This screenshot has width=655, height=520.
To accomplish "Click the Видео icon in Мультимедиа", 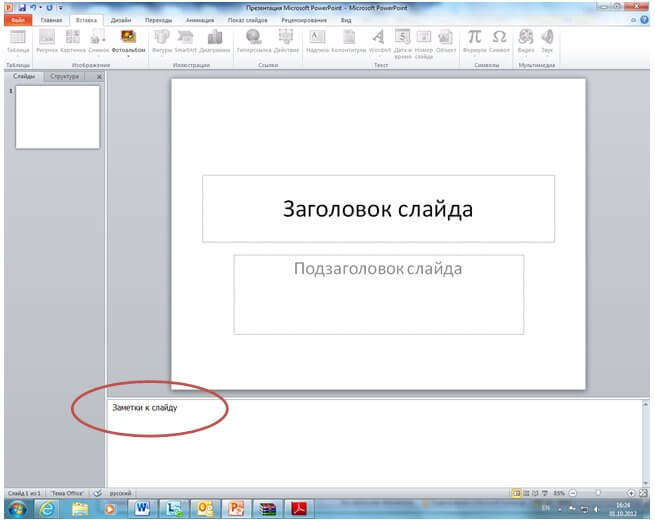I will [x=525, y=39].
